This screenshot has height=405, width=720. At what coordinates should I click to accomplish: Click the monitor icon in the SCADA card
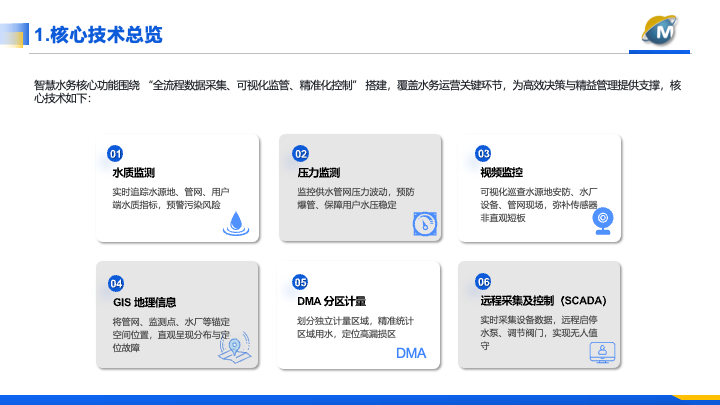[x=603, y=352]
